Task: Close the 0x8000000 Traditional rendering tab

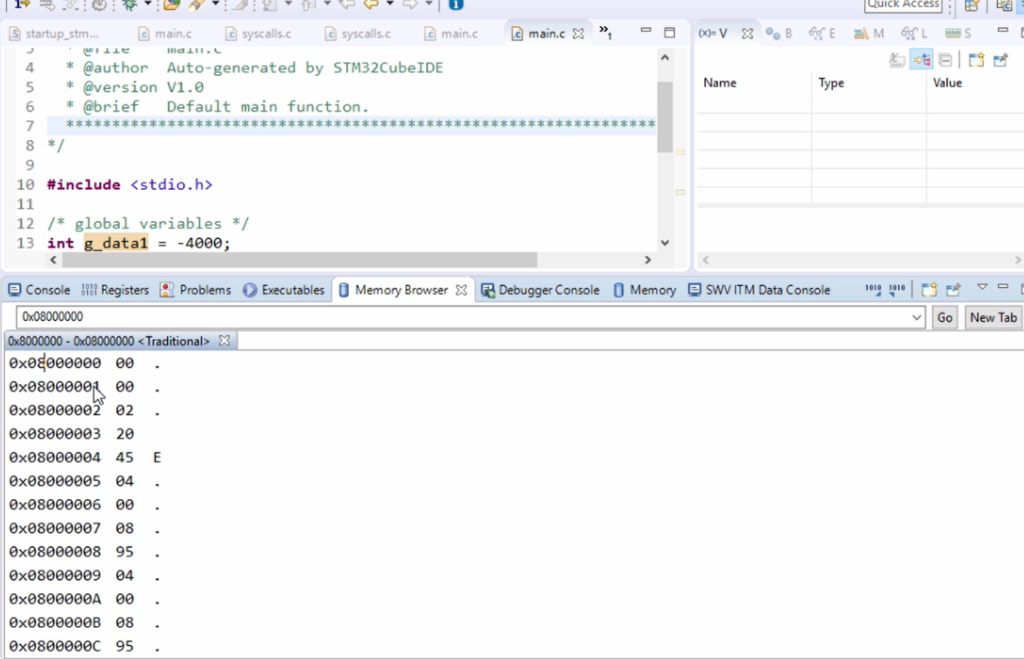Action: [224, 341]
